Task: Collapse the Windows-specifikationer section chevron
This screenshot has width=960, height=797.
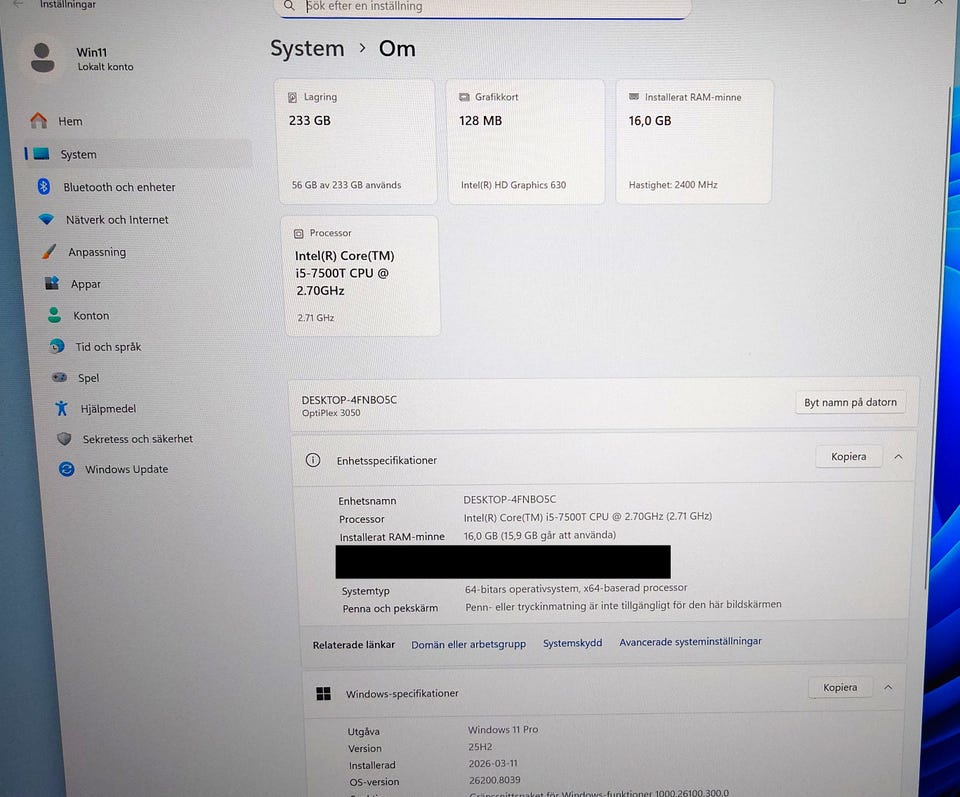Action: pos(888,687)
